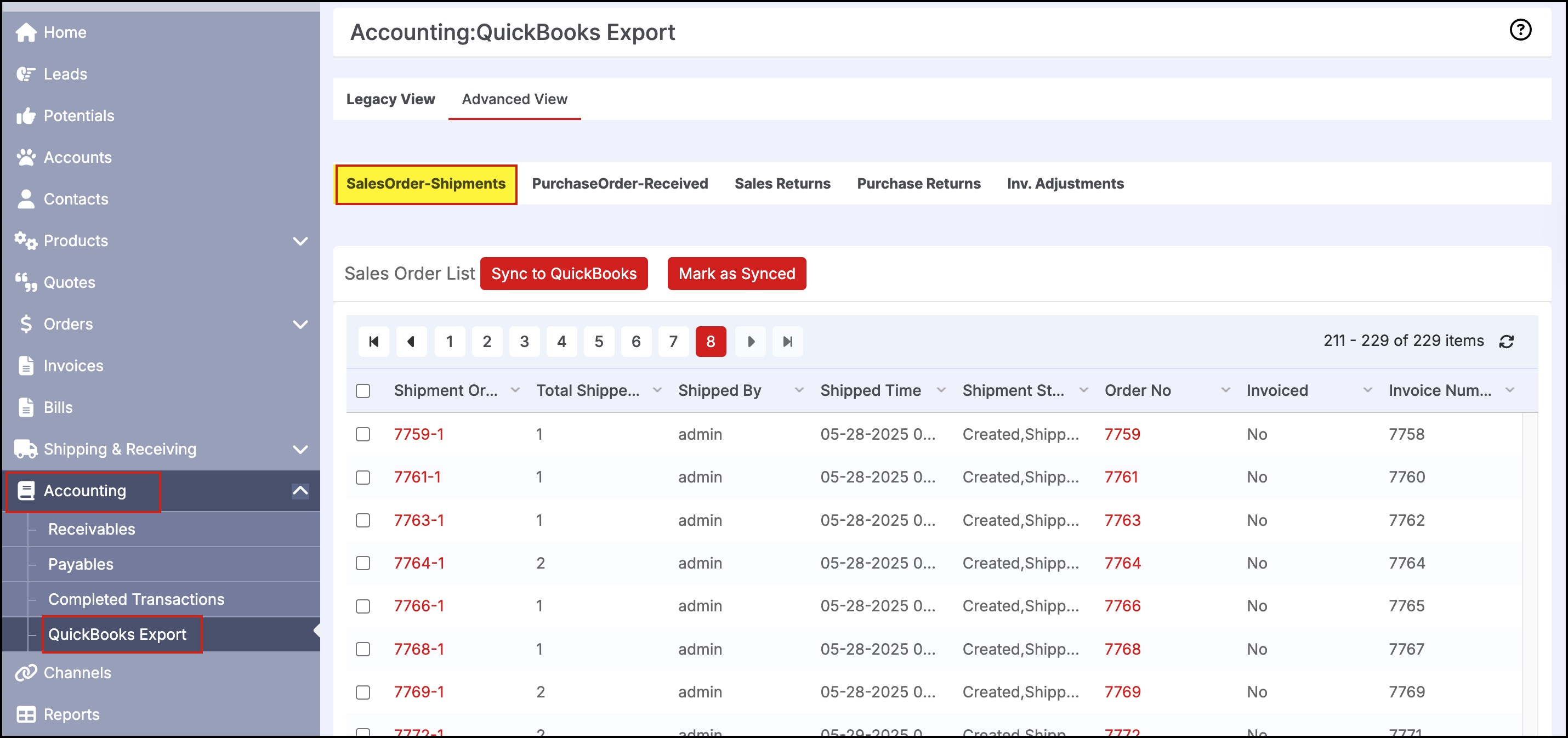Click the Products gears icon
Image resolution: width=1568 pixels, height=738 pixels.
[x=26, y=241]
